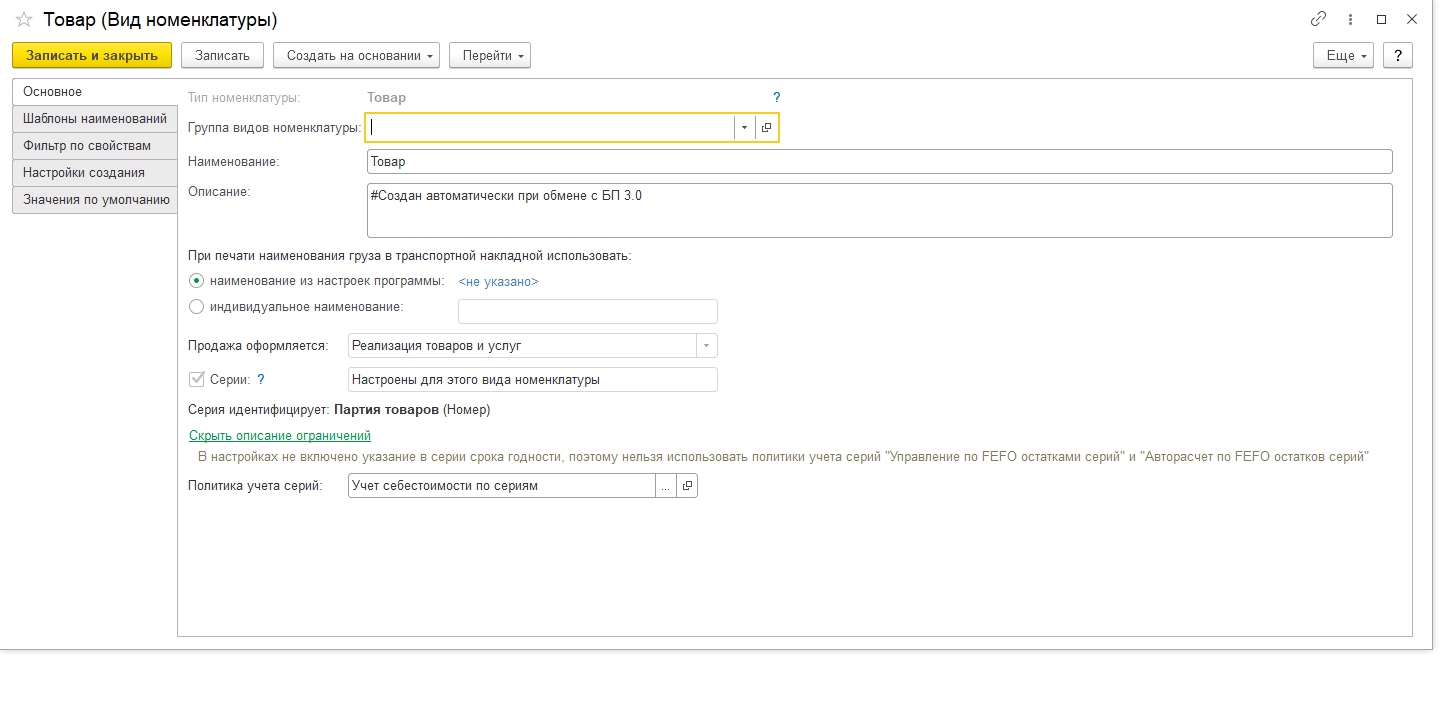This screenshot has height=720, width=1440.
Task: Switch to the 'Шаблоны наименований' tab
Action: [94, 119]
